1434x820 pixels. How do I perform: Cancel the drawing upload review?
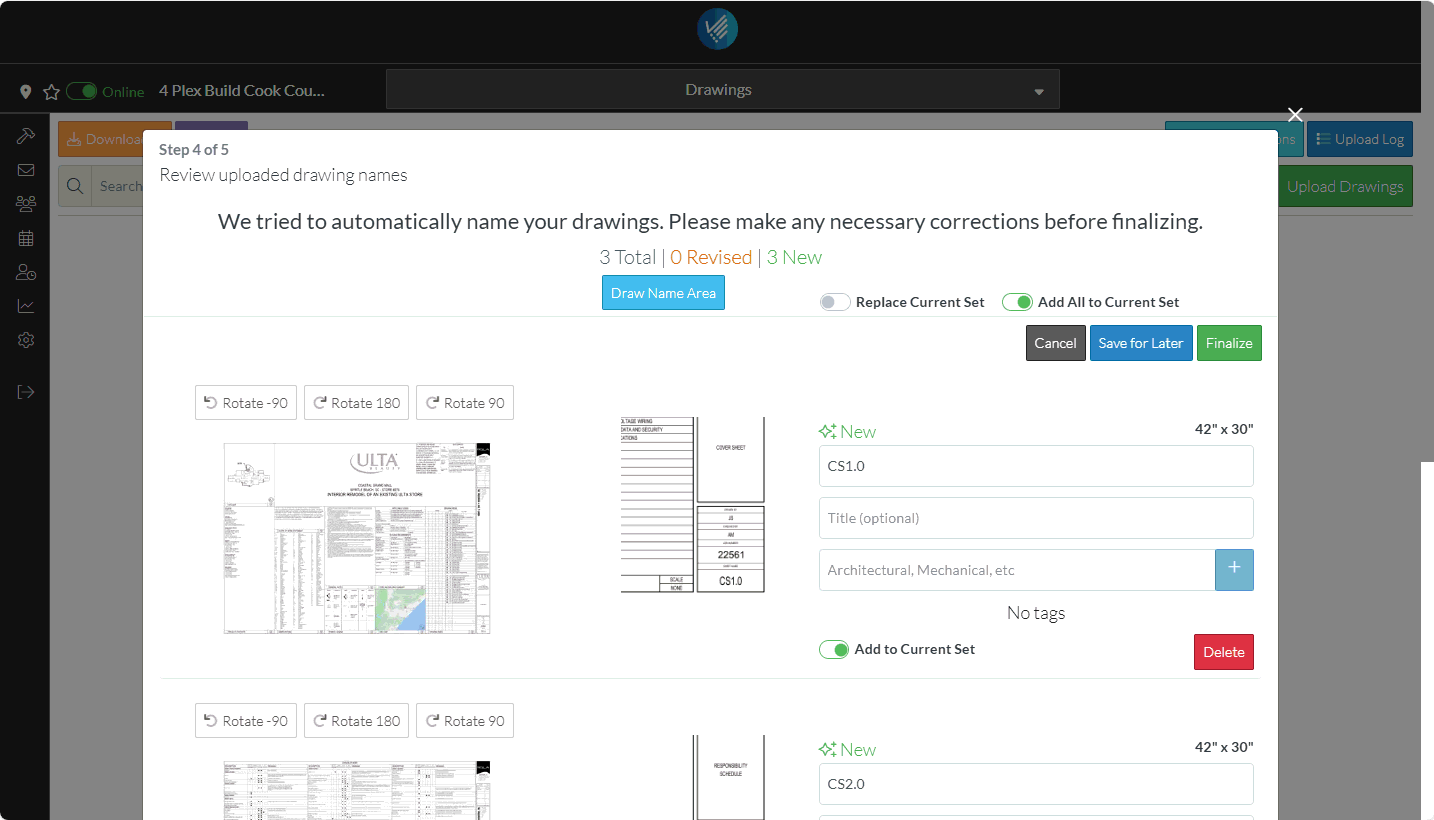[1055, 343]
